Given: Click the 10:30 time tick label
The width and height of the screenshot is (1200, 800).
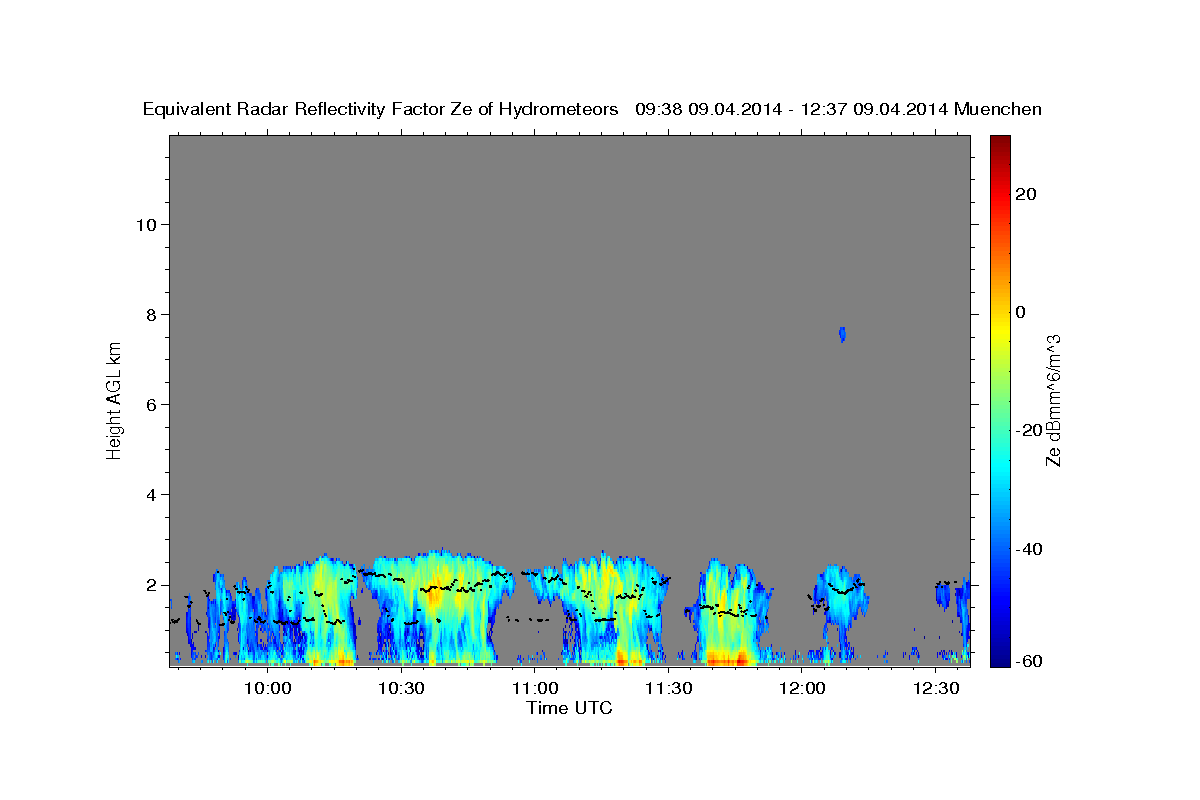Looking at the screenshot, I should pyautogui.click(x=402, y=689).
